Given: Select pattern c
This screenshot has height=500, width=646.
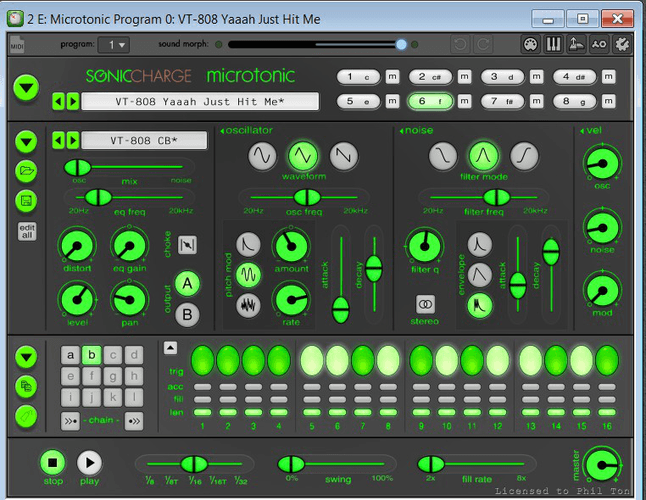Looking at the screenshot, I should [113, 355].
